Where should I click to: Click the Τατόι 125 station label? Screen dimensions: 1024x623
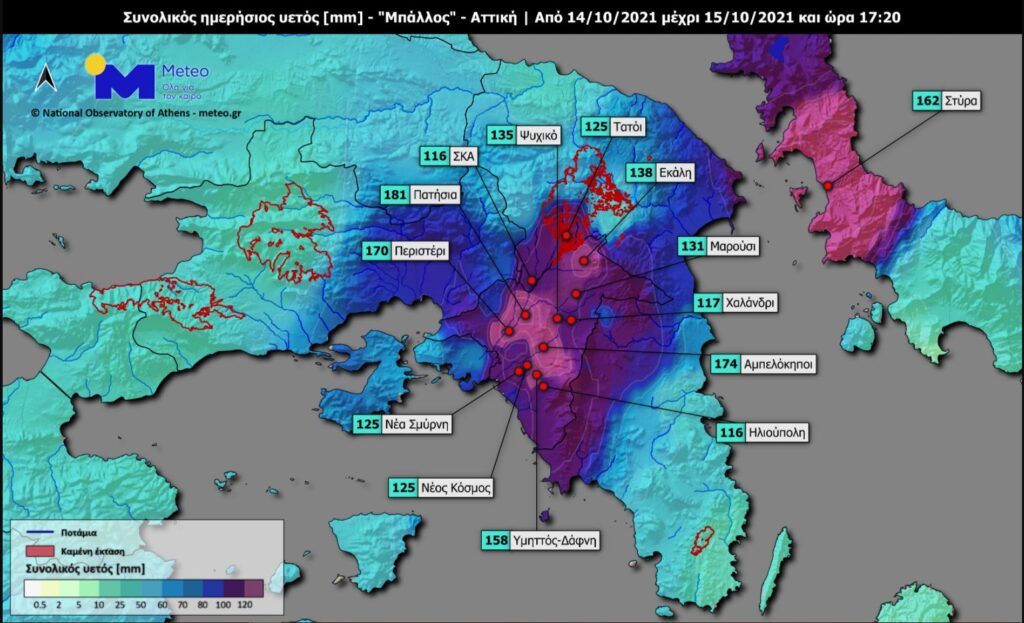point(614,127)
